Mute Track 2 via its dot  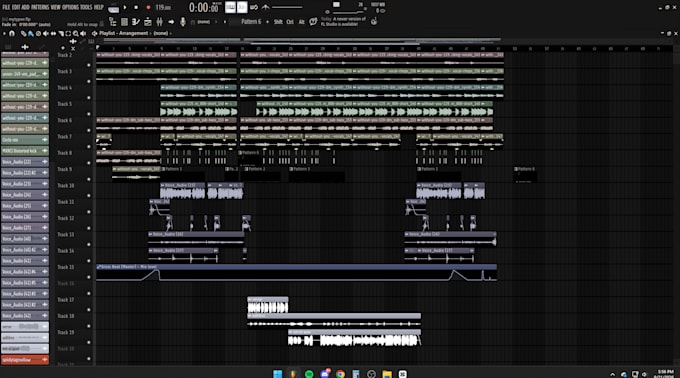coord(89,65)
